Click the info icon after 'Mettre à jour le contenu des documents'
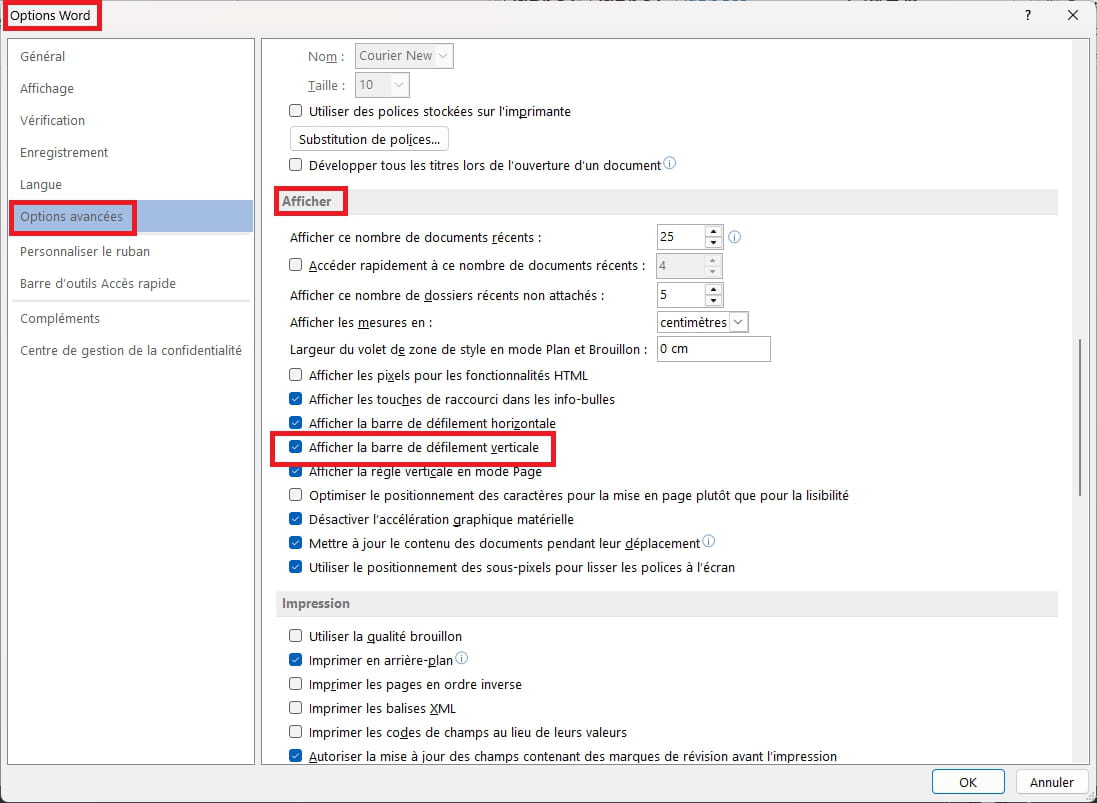 click(707, 541)
